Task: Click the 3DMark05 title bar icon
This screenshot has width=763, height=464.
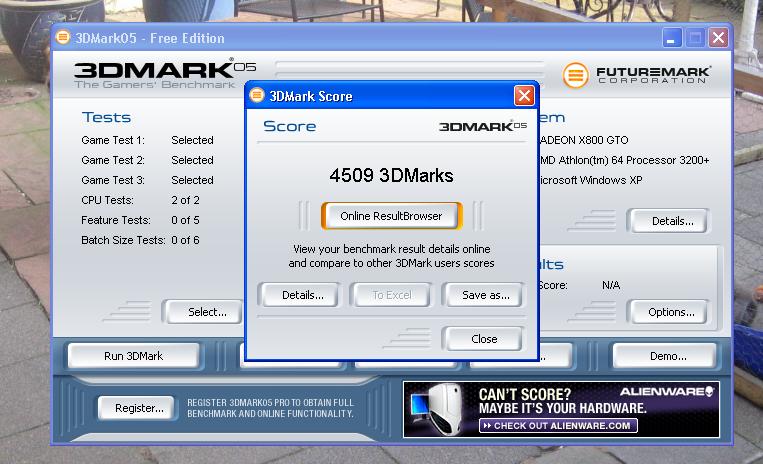Action: point(63,37)
